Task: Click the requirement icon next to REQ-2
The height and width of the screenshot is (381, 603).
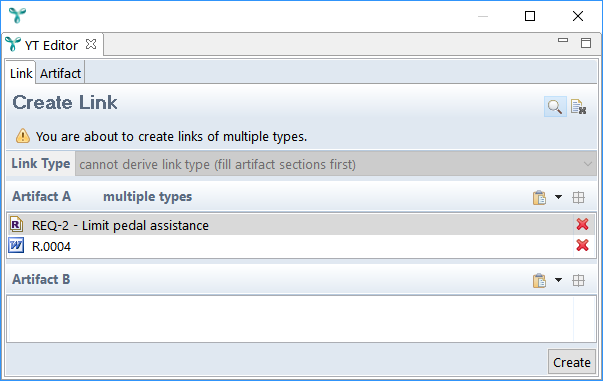Action: (16, 224)
